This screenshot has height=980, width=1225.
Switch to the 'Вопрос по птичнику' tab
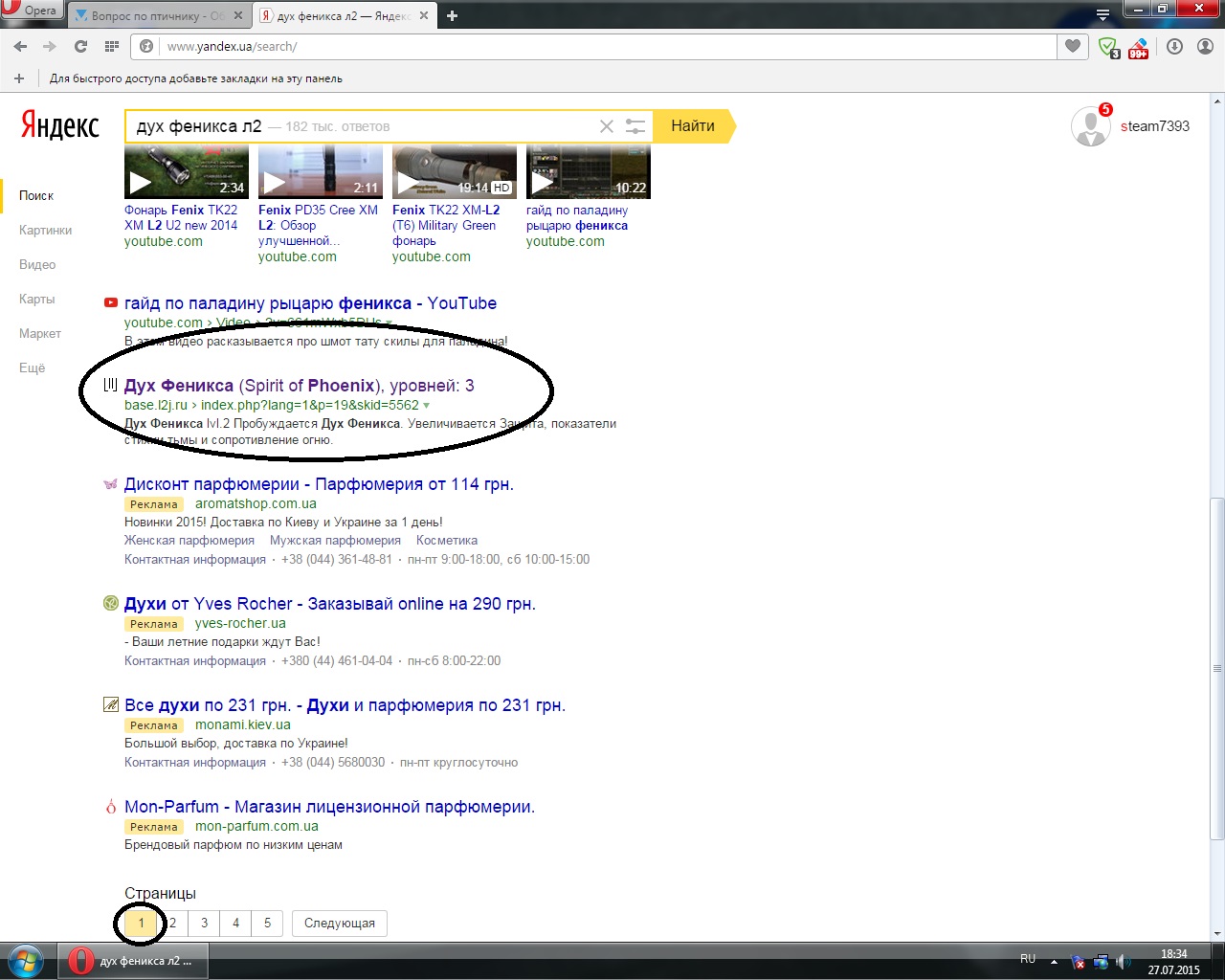pyautogui.click(x=158, y=16)
